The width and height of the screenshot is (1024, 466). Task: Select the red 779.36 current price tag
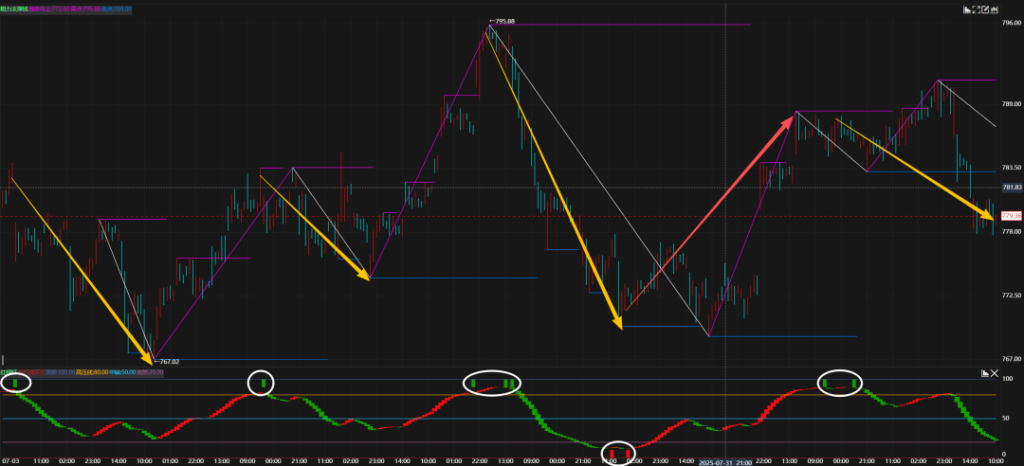[x=1010, y=216]
